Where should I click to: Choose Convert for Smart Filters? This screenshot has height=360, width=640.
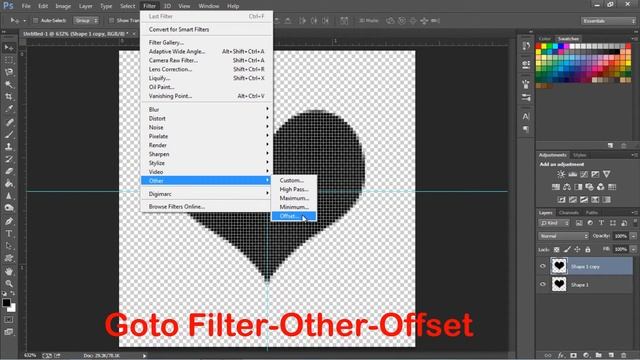207,29
